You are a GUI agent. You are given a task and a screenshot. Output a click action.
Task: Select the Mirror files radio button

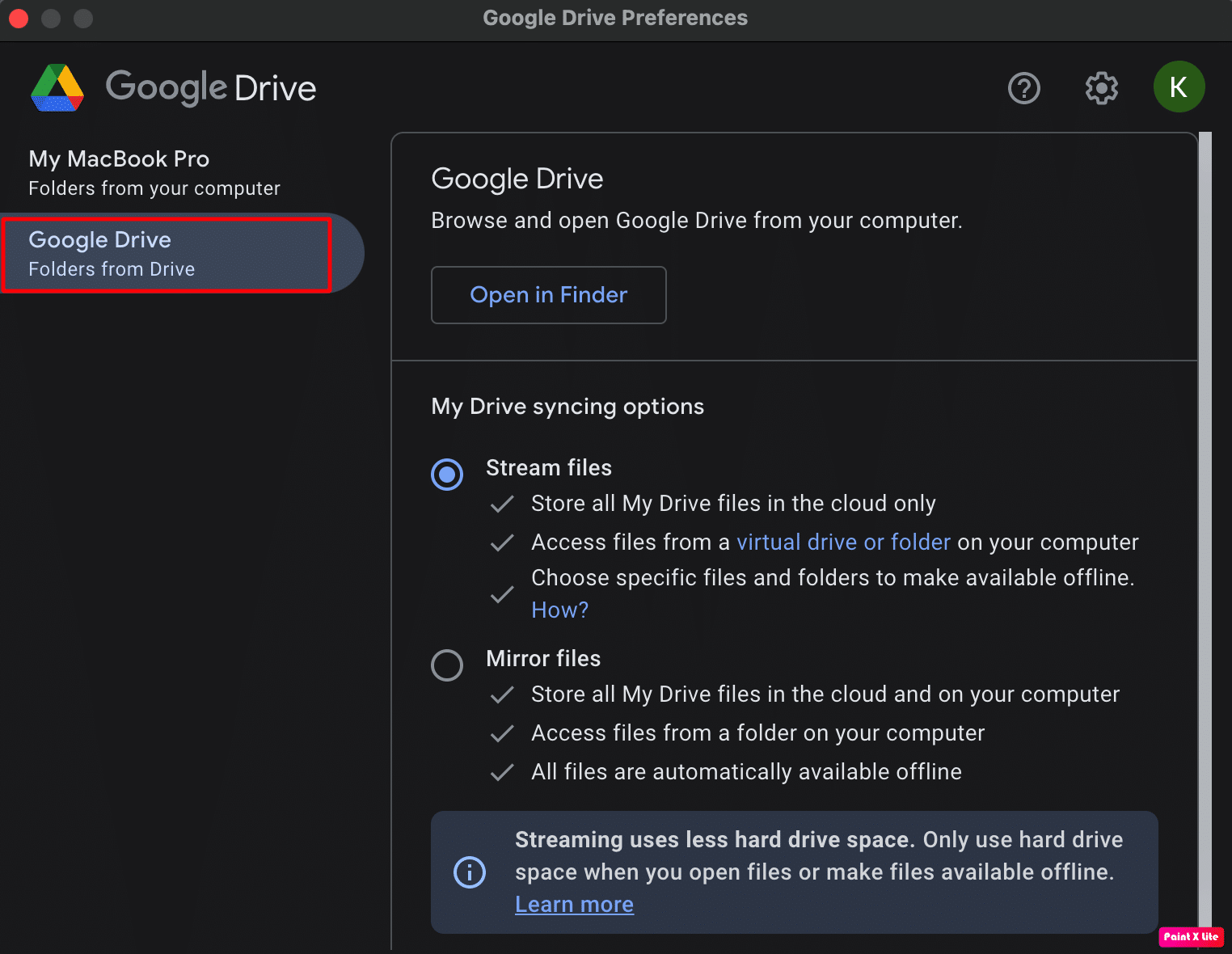447,665
